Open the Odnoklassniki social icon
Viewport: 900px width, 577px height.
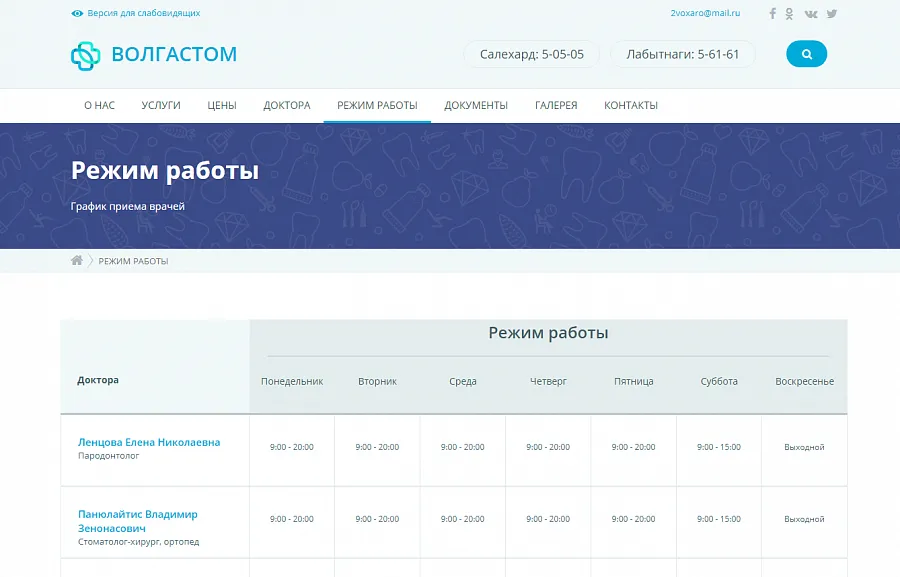pos(789,14)
